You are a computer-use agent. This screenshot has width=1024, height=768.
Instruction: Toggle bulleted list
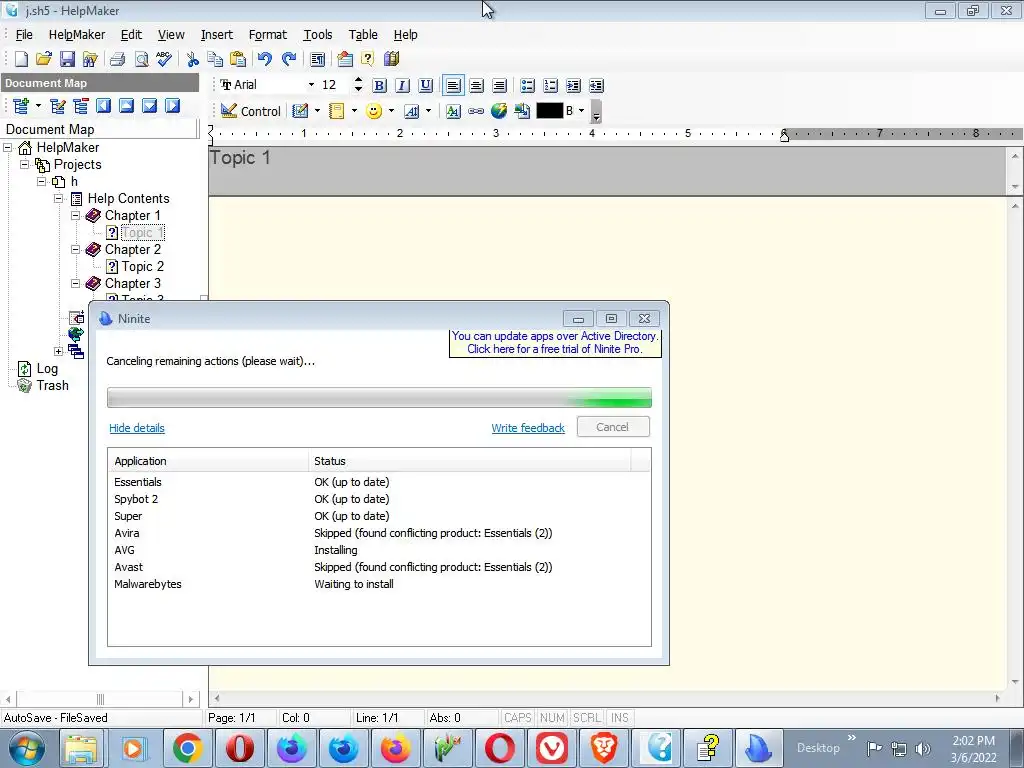coord(528,86)
